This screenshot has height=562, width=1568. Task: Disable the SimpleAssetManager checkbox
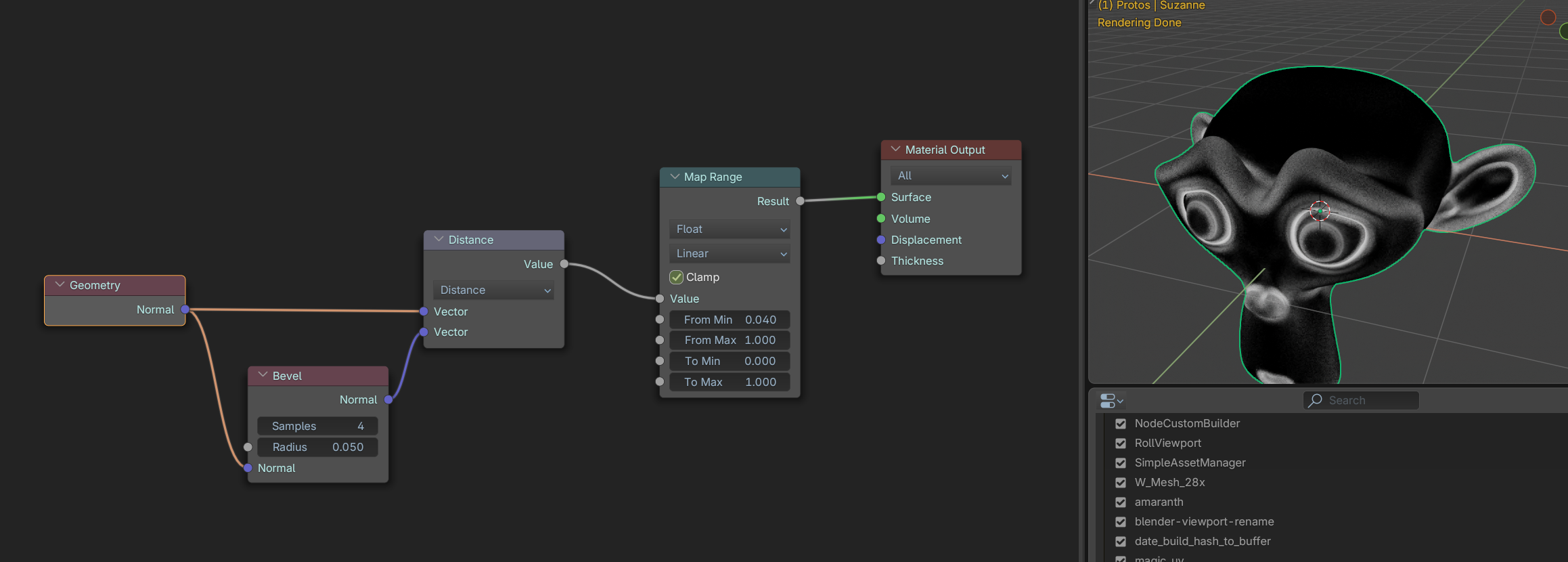point(1121,463)
